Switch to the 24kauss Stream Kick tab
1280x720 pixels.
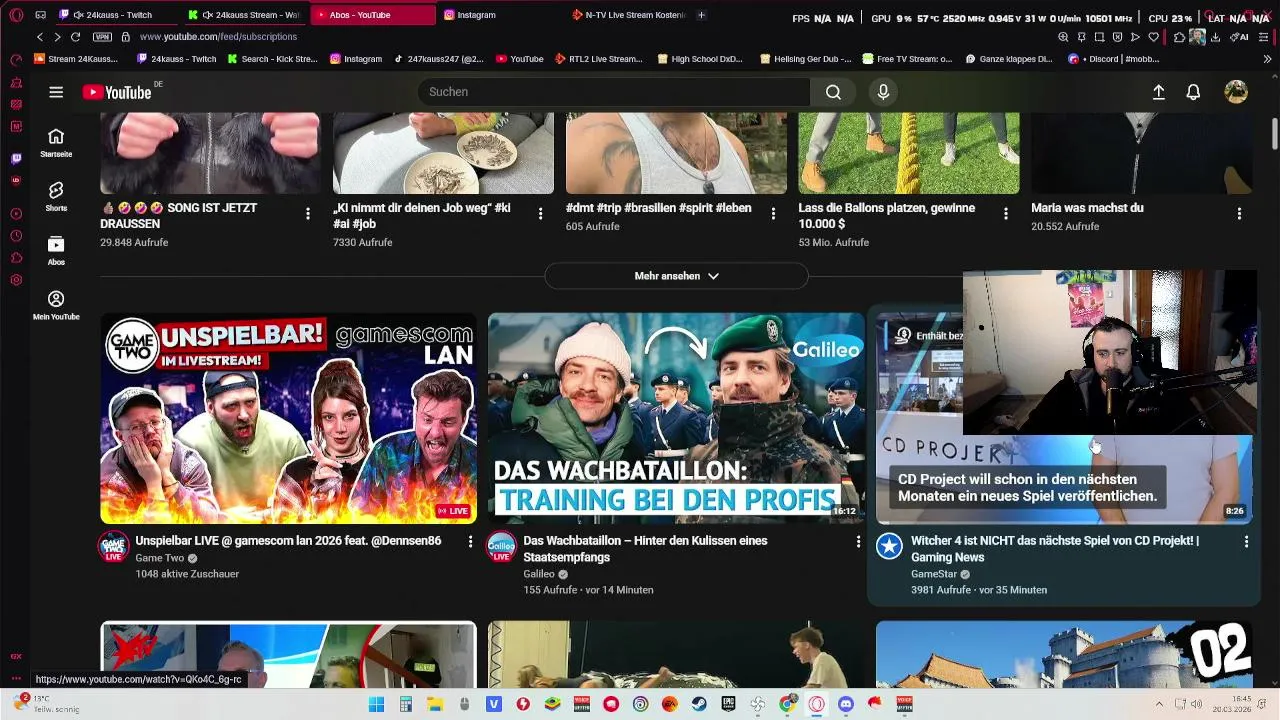click(246, 15)
